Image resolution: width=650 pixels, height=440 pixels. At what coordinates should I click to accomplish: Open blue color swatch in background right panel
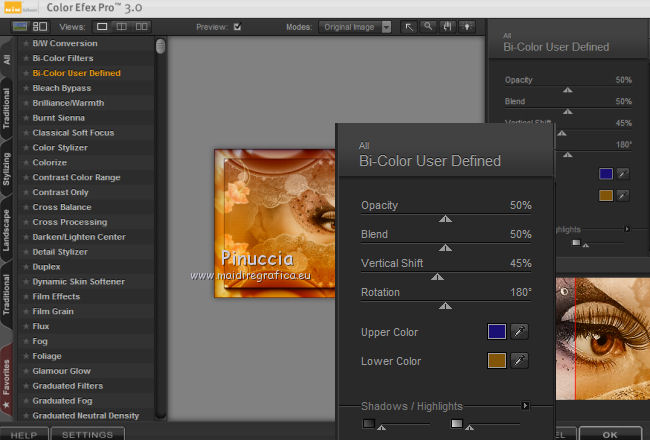click(606, 173)
